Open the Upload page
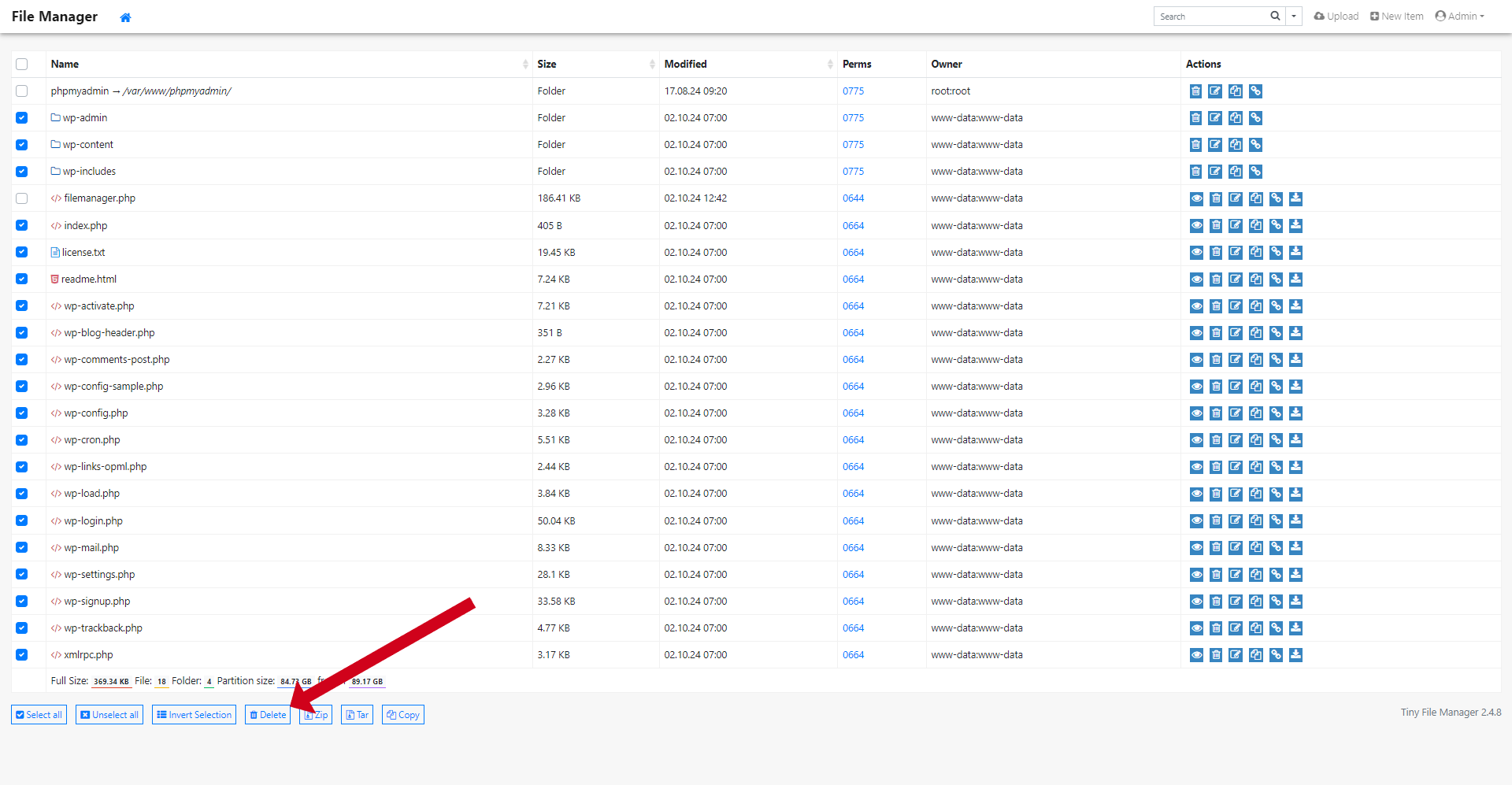 pos(1336,17)
